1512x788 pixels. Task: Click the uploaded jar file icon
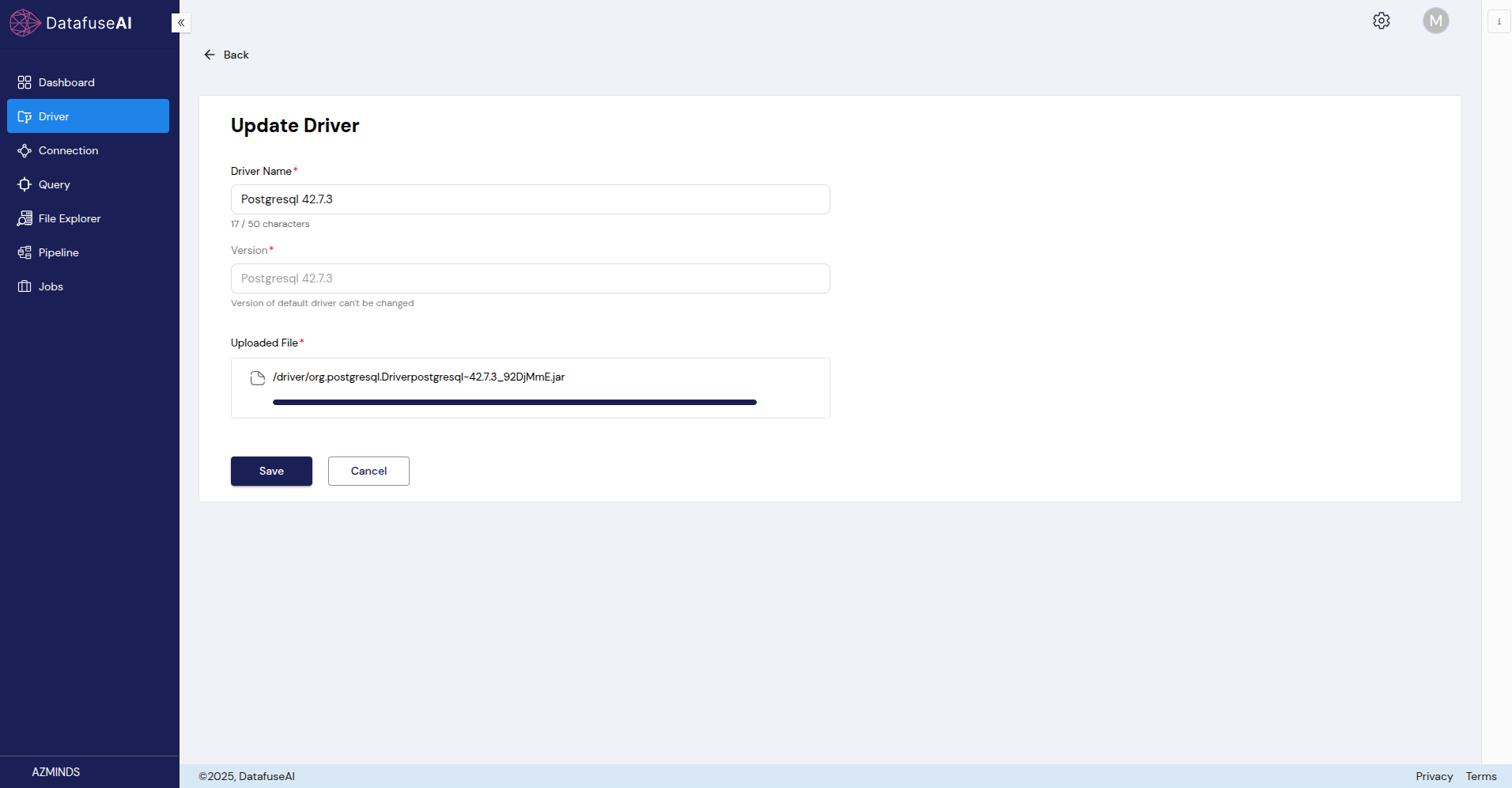[257, 378]
